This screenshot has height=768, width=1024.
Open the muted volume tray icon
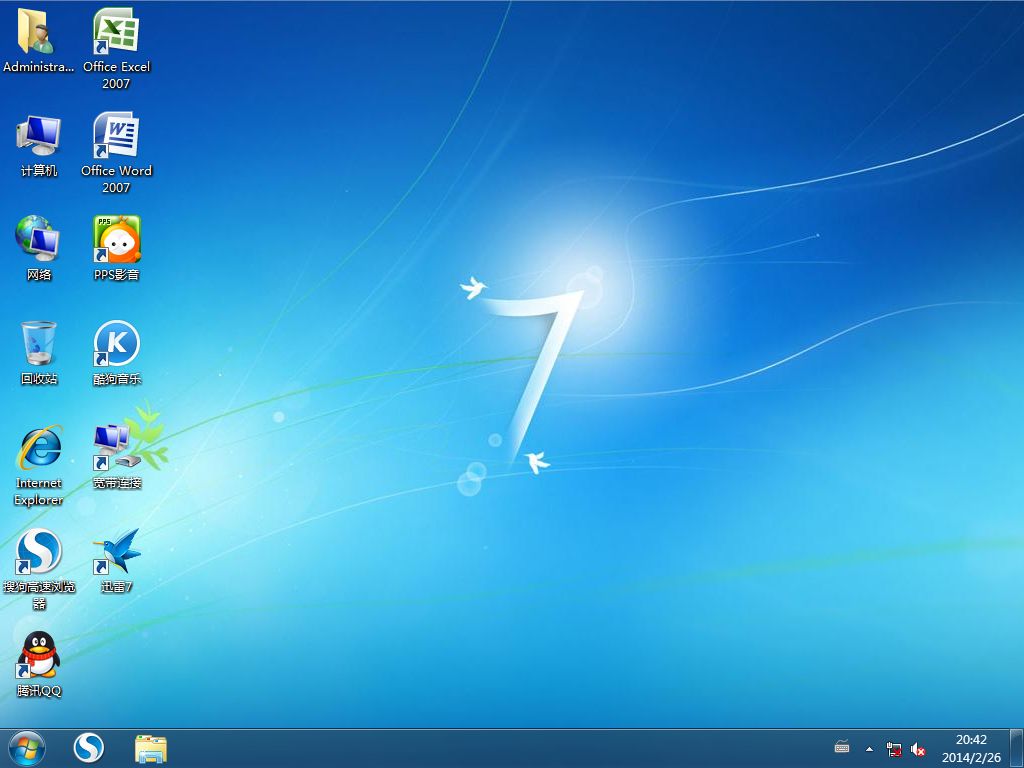pyautogui.click(x=918, y=749)
